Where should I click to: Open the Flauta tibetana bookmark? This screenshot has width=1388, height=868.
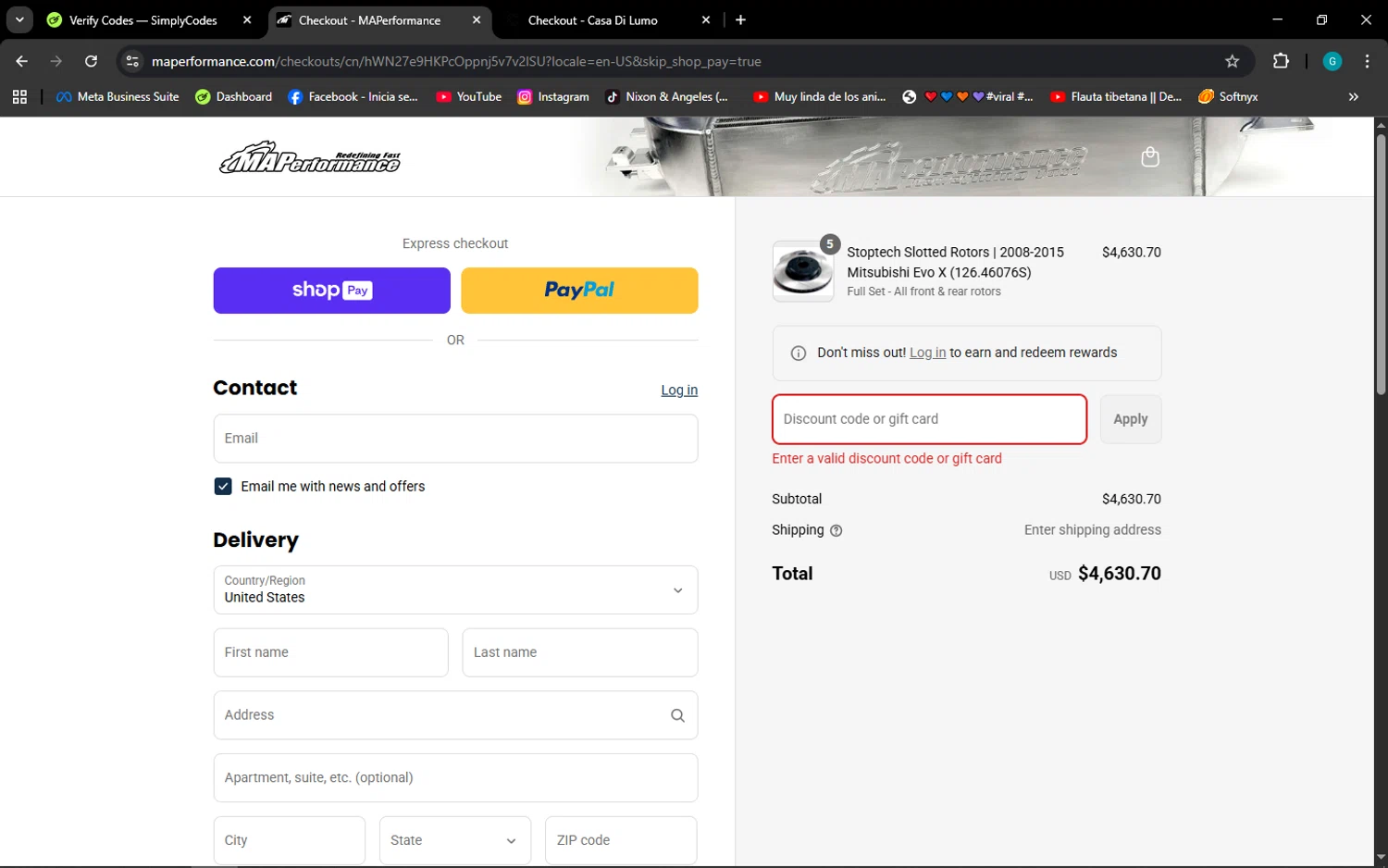[x=1116, y=96]
